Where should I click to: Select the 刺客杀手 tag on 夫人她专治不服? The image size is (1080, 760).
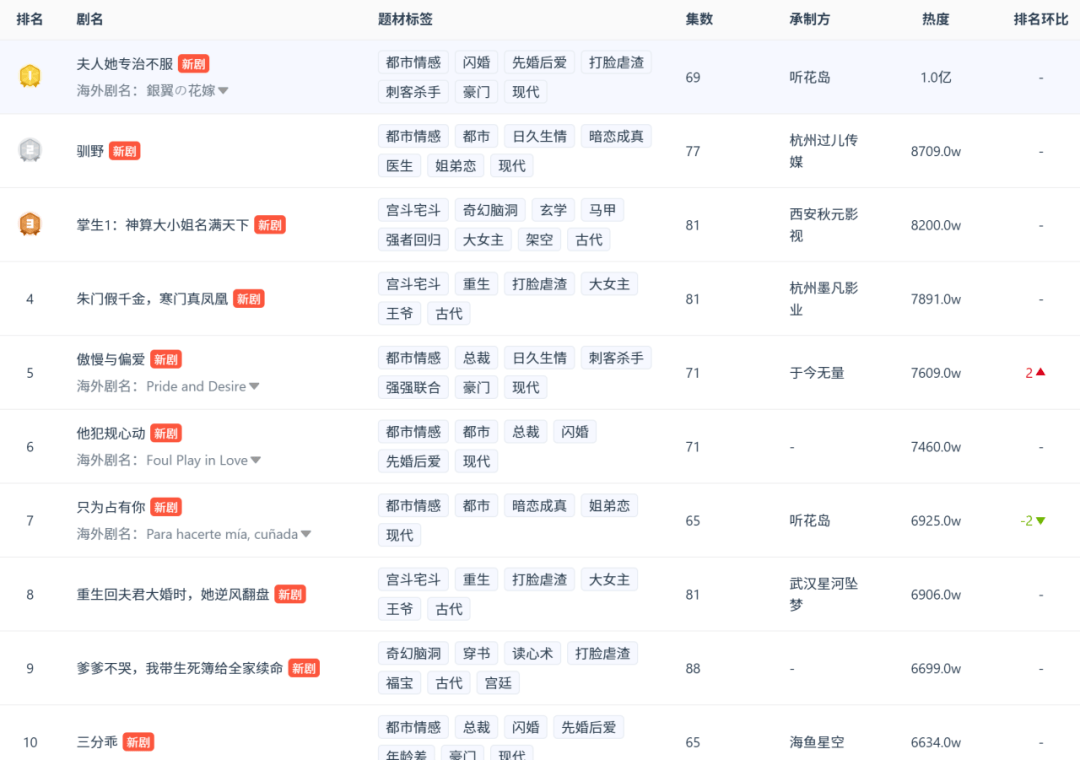pyautogui.click(x=413, y=92)
